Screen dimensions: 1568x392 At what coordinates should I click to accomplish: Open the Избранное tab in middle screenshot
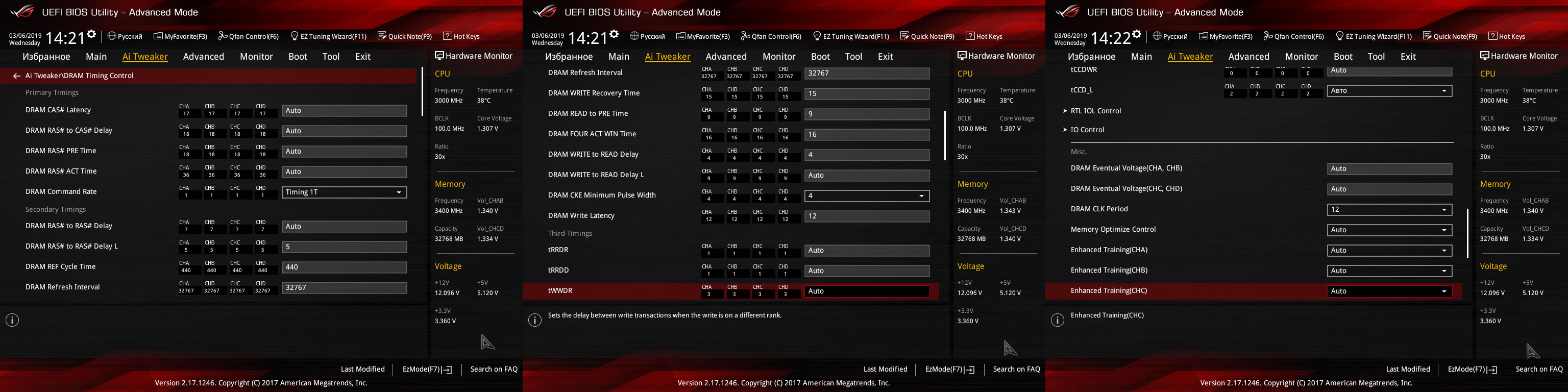pos(569,57)
